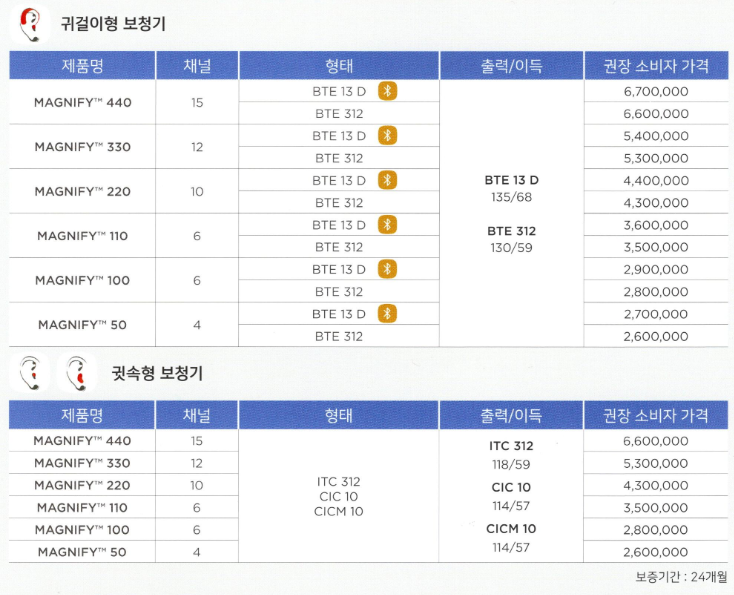
Task: Click the 출력/이득 header in the 귓속형 table
Action: [x=511, y=415]
